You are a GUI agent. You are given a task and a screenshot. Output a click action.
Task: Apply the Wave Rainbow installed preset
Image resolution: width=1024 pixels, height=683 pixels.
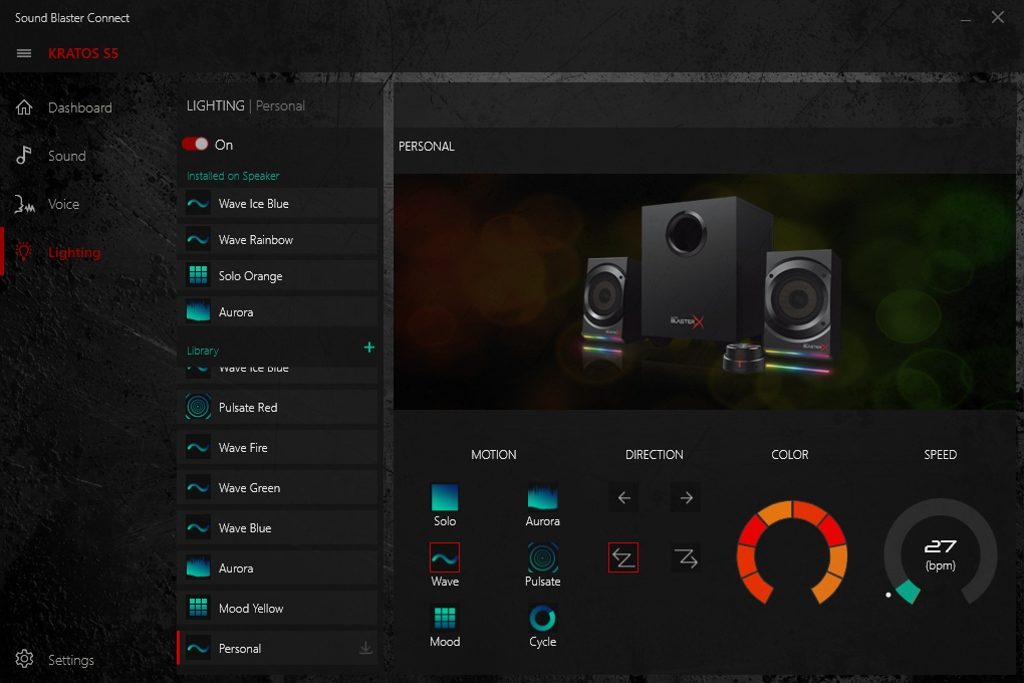tap(255, 240)
